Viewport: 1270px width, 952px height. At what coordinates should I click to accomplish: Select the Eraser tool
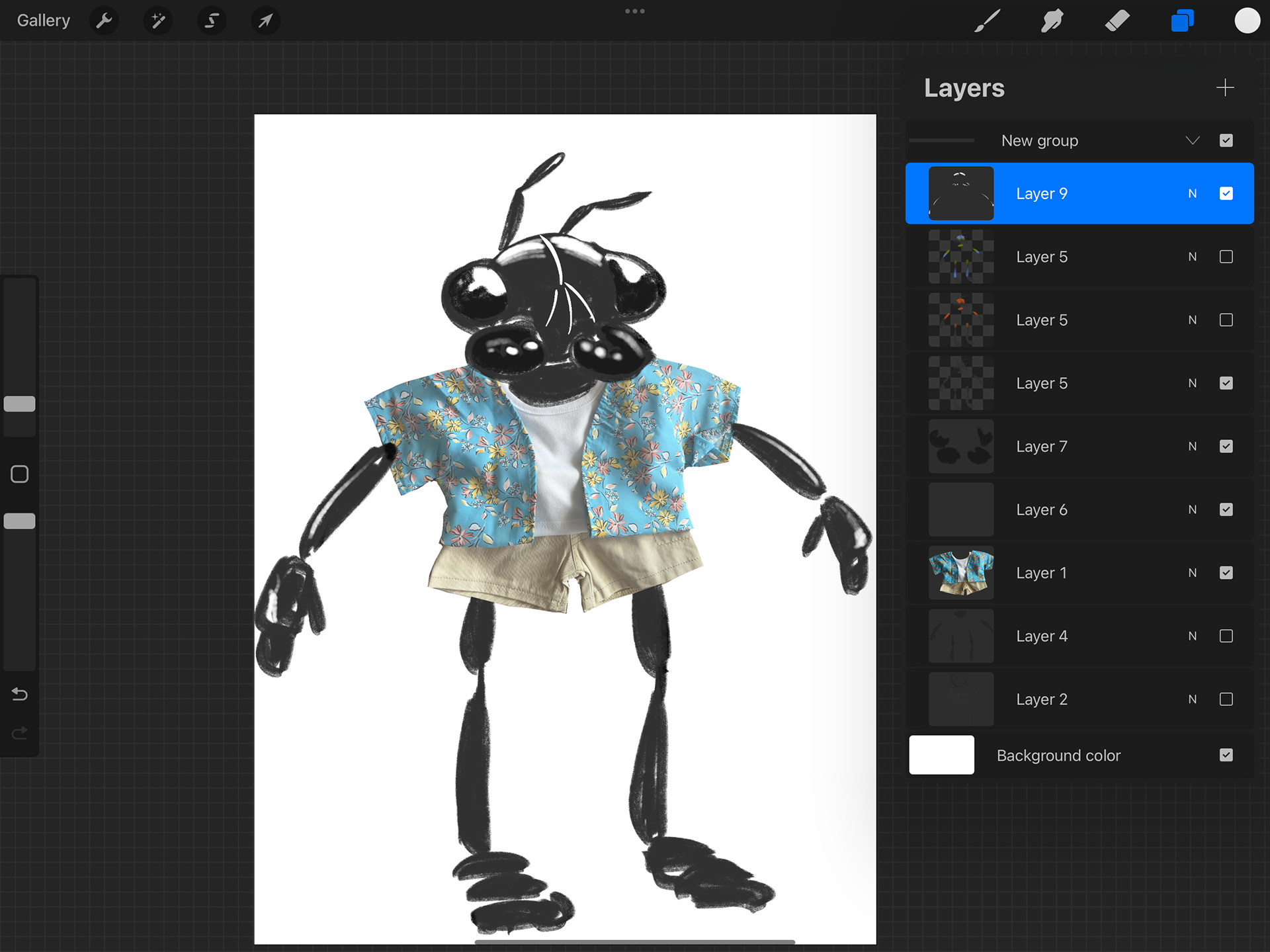click(x=1117, y=21)
